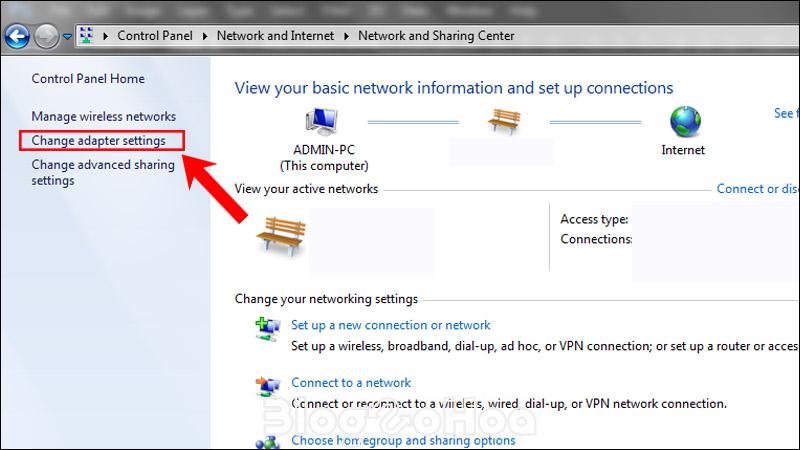This screenshot has height=450, width=800.
Task: Click the new connection setup icon
Action: [x=268, y=329]
